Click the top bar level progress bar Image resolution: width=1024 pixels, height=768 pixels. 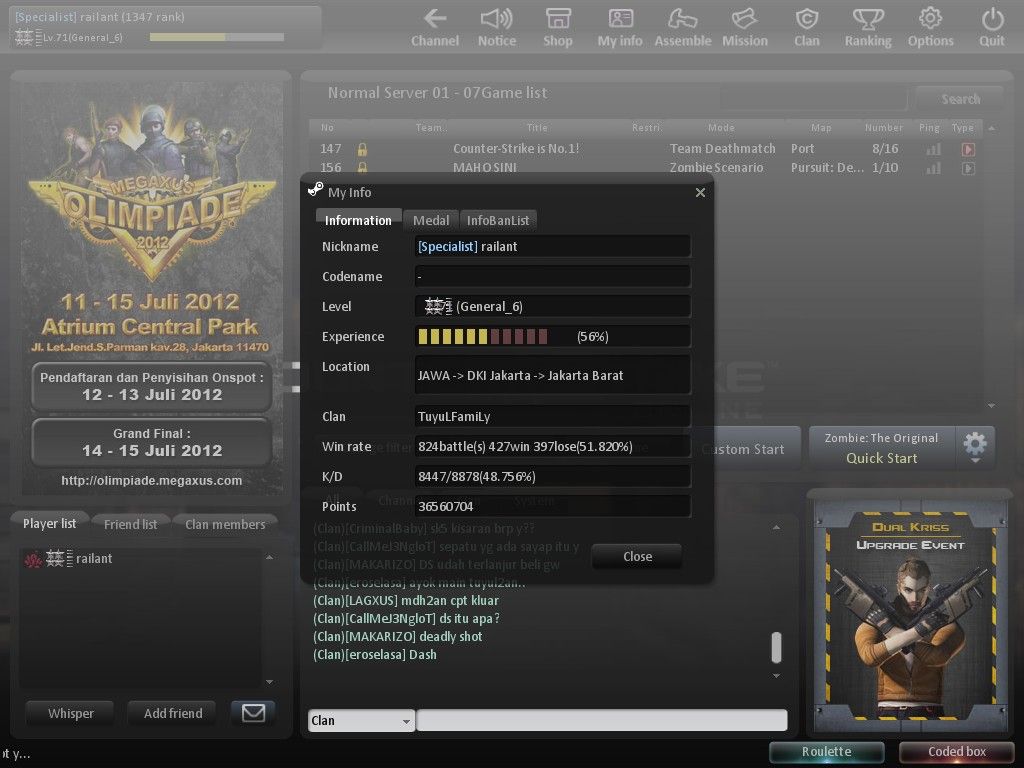[217, 37]
